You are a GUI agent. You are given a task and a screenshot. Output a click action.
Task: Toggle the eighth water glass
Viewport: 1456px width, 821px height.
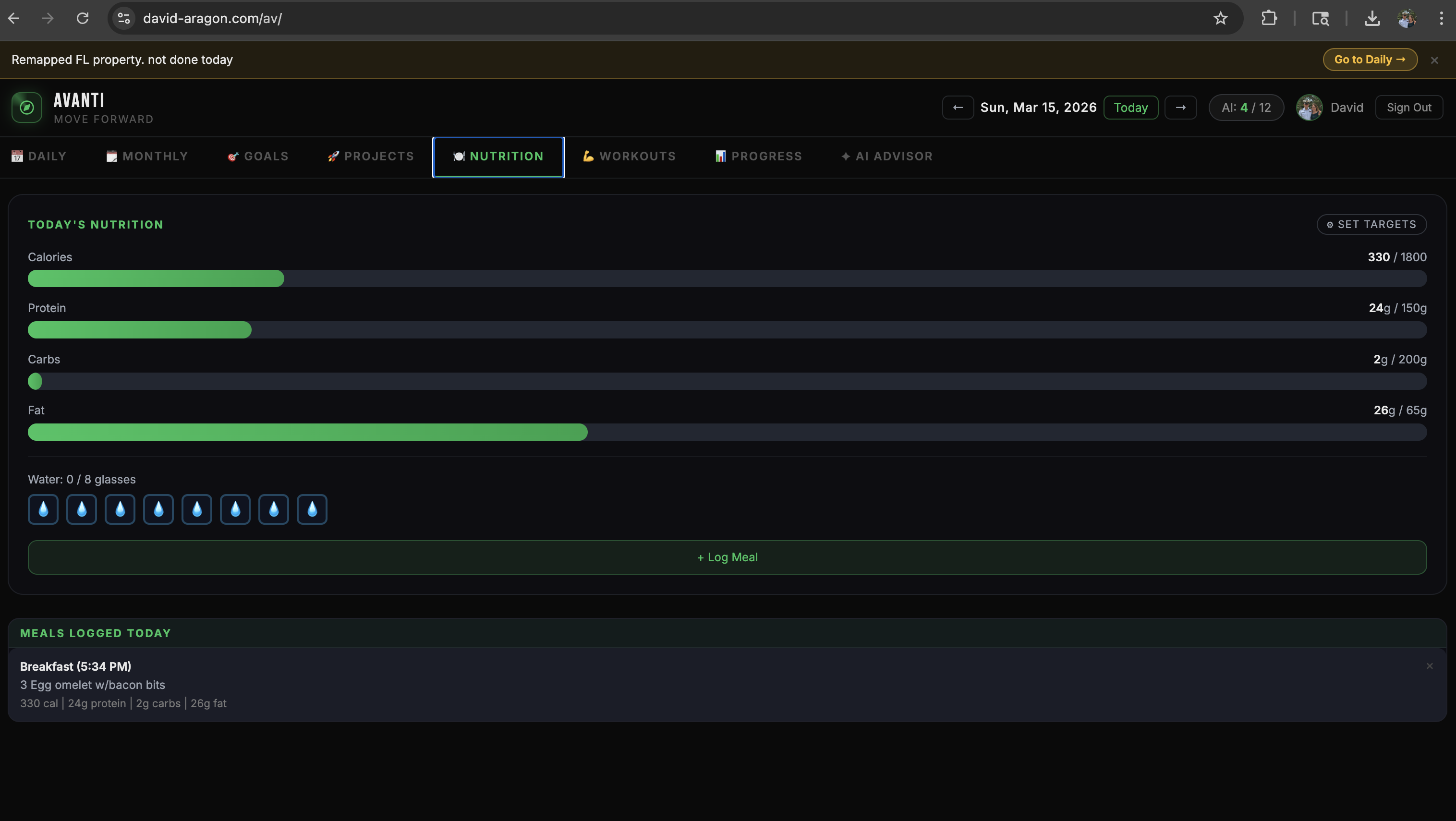(312, 510)
